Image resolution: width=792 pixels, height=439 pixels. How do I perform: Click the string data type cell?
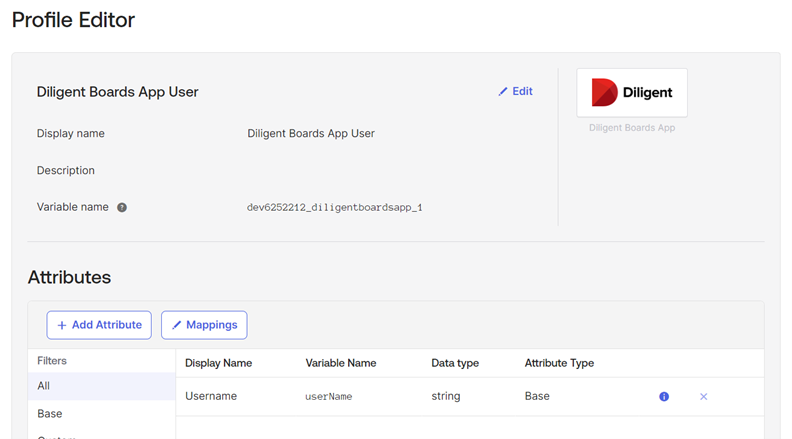(446, 396)
